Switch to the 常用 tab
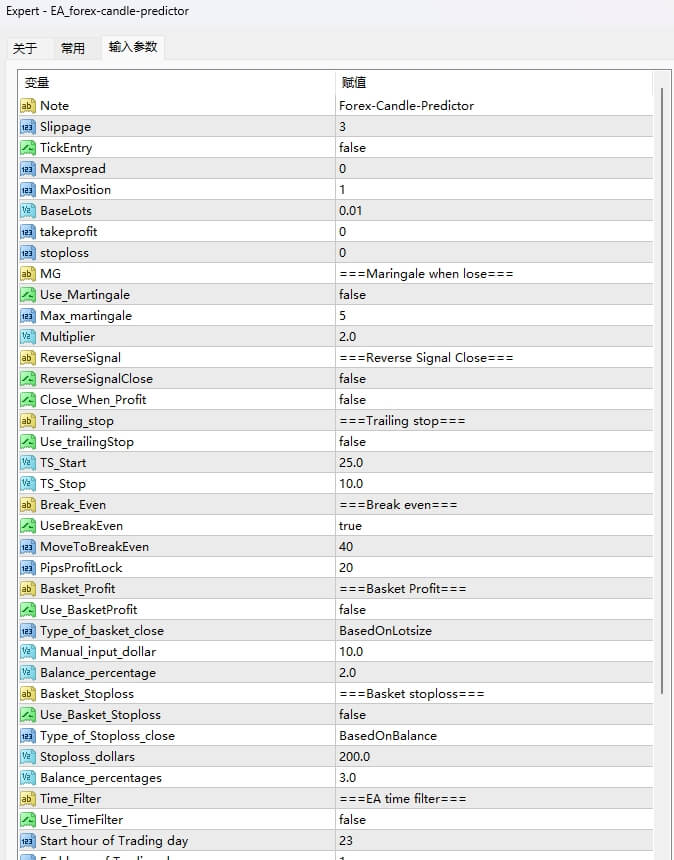This screenshot has height=860, width=674. tap(73, 48)
